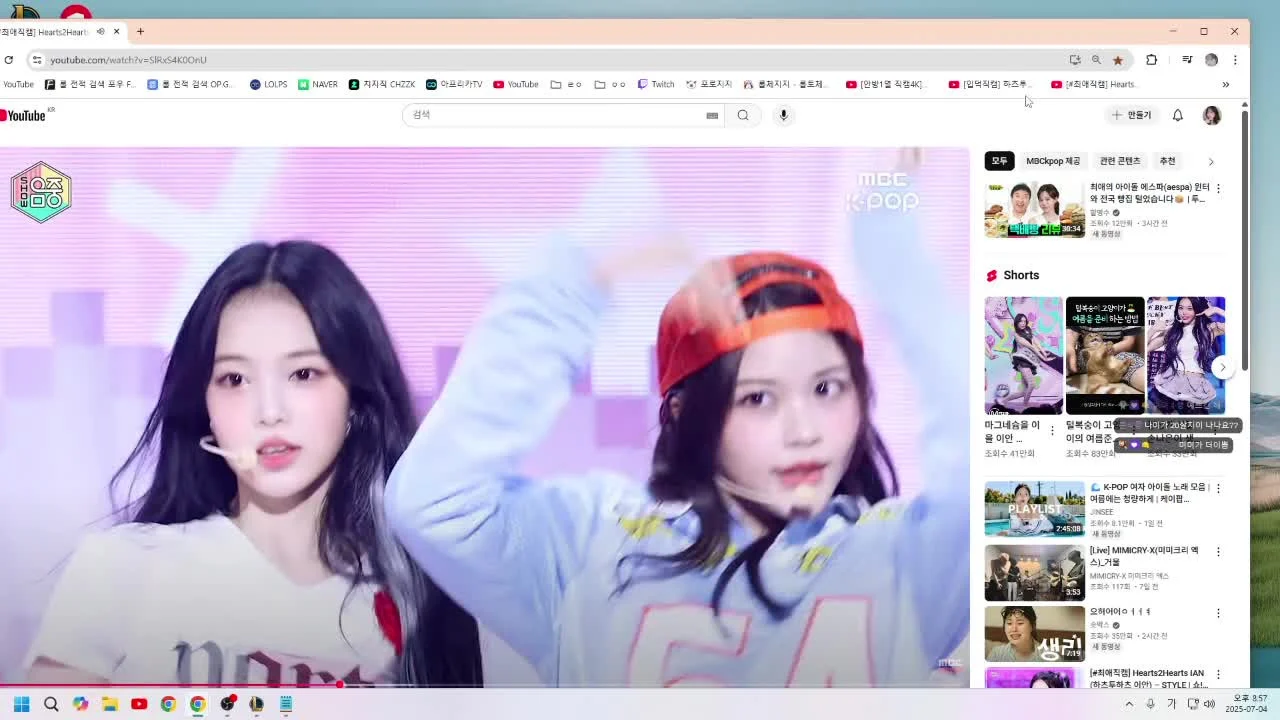Open the 포로지지 bookmark
The width and height of the screenshot is (1280, 720).
pos(709,85)
